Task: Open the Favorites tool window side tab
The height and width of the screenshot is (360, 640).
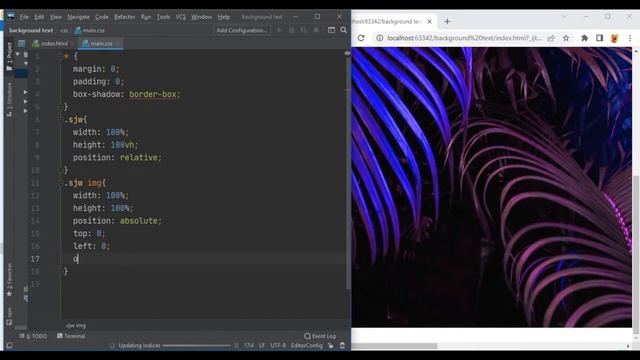Action: pos(9,280)
